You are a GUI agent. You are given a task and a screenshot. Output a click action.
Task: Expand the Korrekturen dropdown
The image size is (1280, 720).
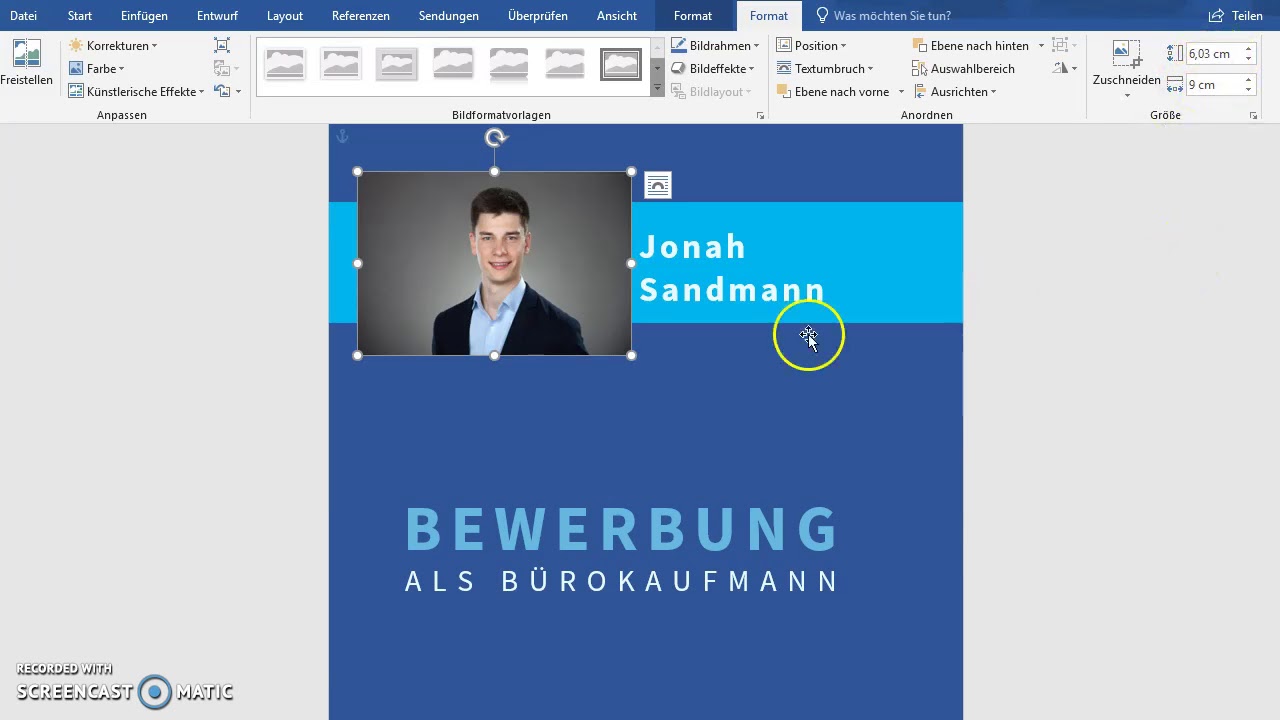click(x=113, y=46)
